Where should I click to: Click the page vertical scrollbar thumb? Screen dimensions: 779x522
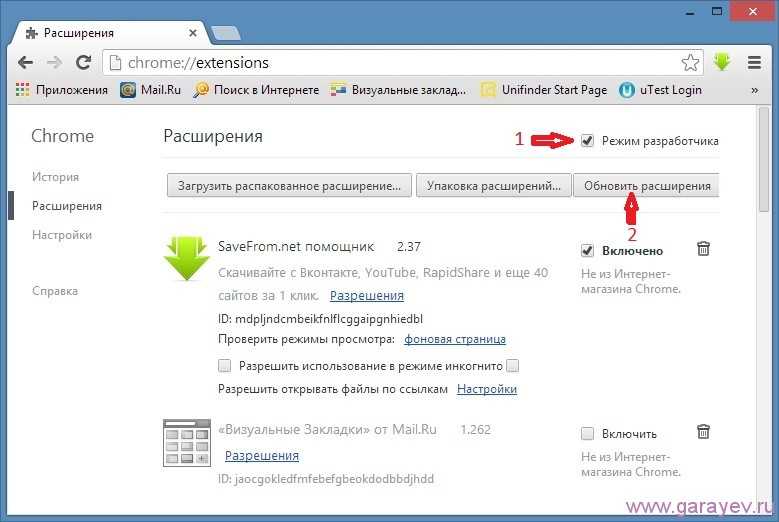[764, 160]
